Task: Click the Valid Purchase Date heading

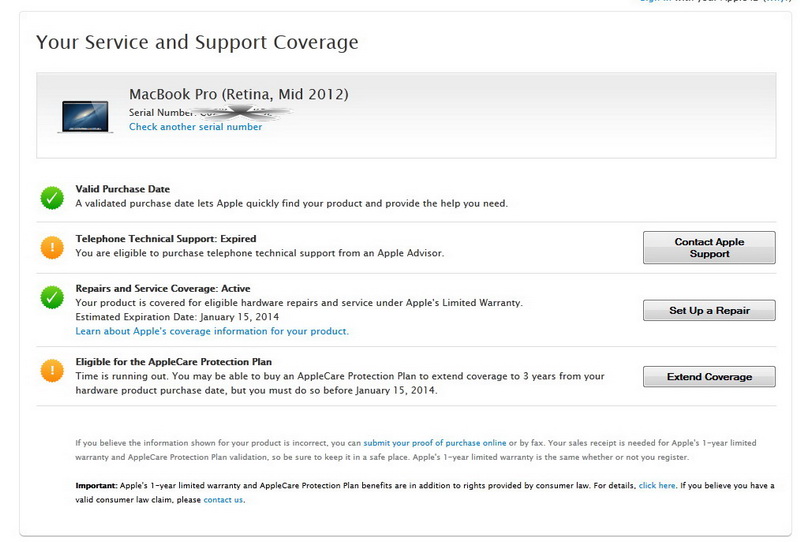Action: (123, 189)
